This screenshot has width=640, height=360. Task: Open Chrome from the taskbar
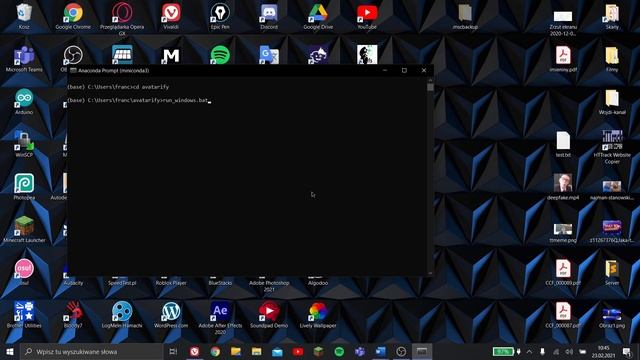tap(215, 351)
